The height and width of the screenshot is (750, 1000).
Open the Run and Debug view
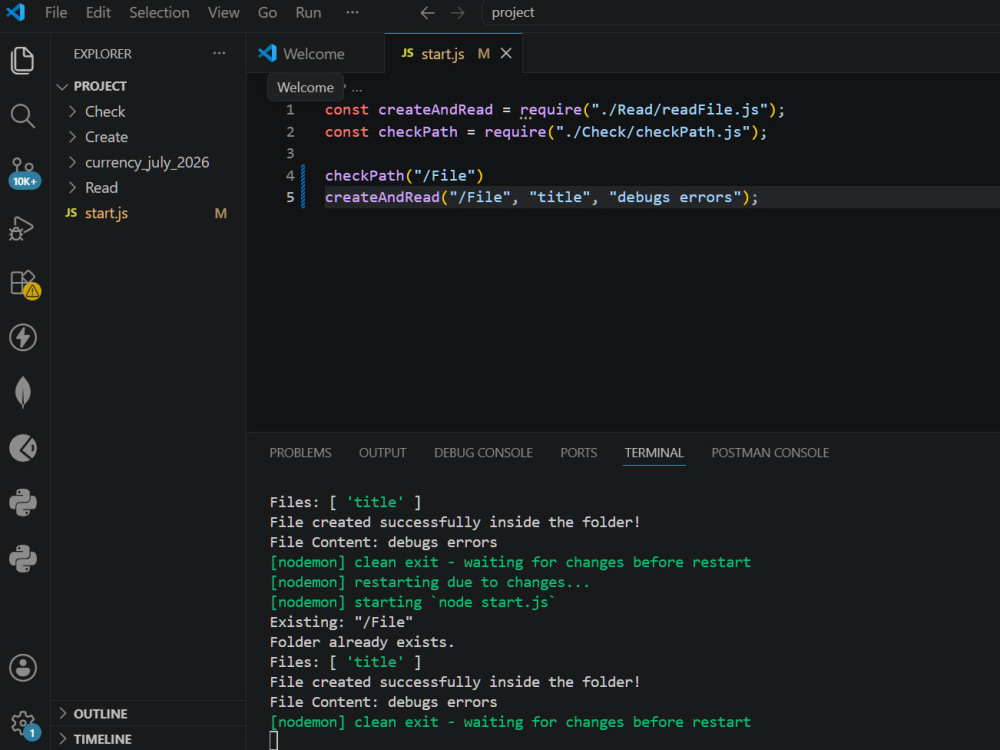(x=22, y=228)
